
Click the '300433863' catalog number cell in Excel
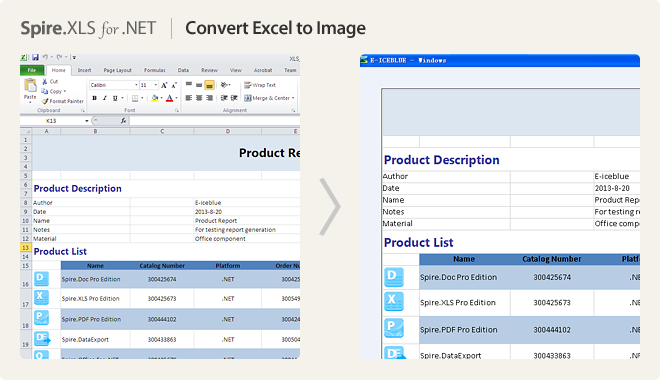pos(162,340)
